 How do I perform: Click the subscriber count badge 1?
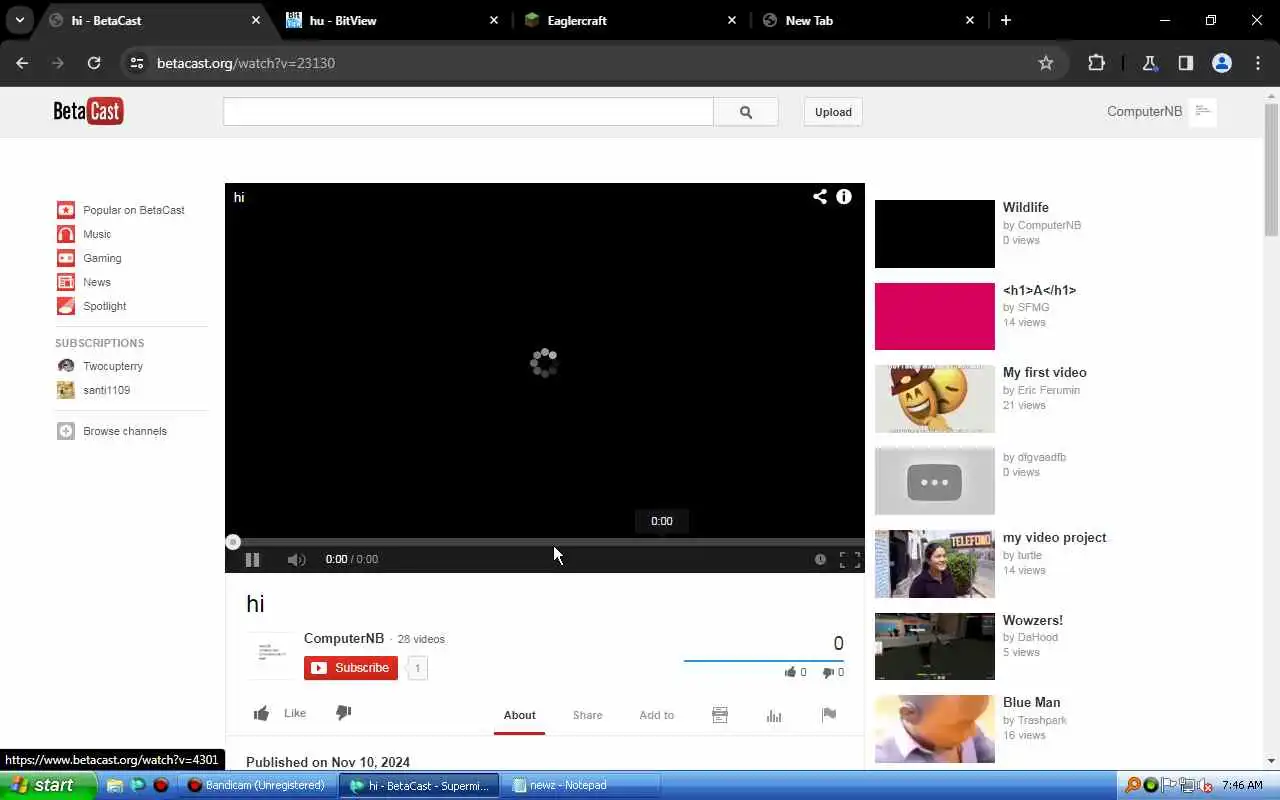click(x=418, y=668)
